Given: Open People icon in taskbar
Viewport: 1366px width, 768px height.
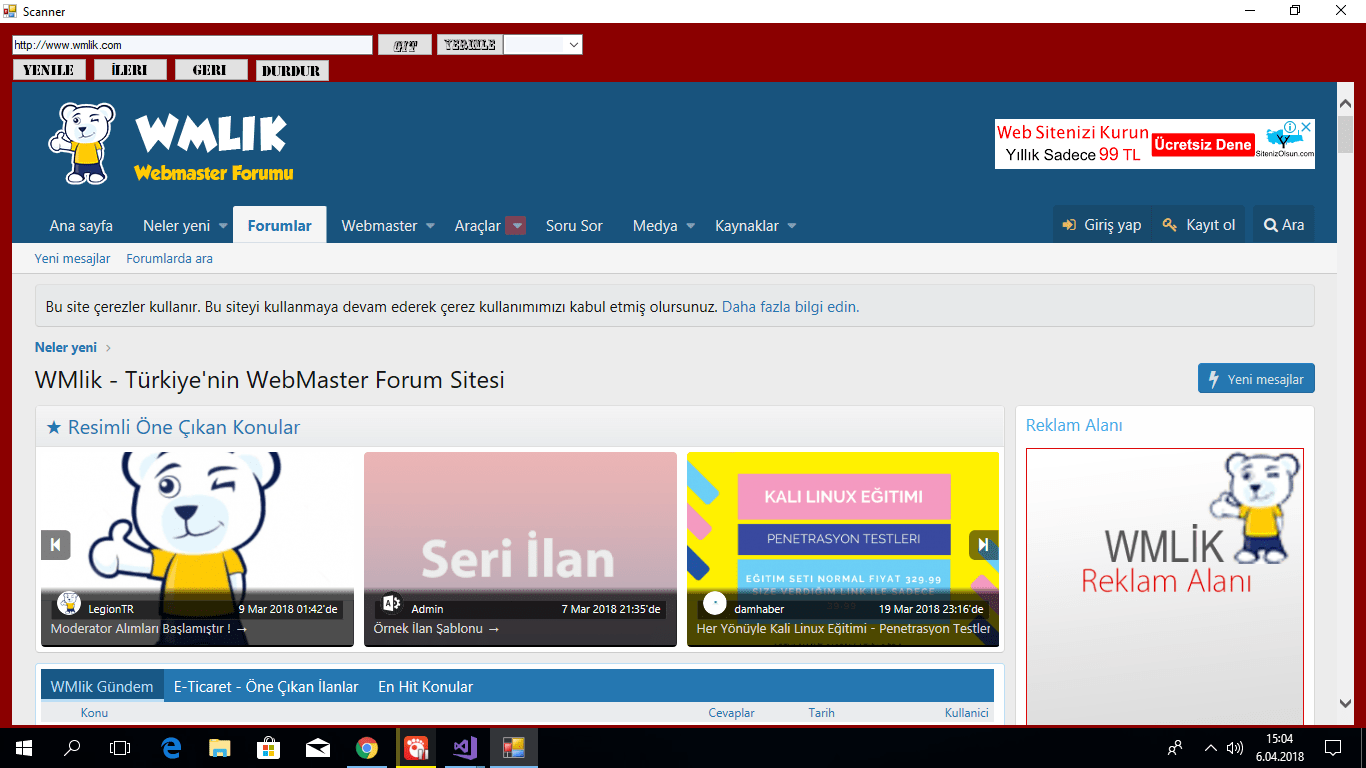Looking at the screenshot, I should click(x=1175, y=747).
